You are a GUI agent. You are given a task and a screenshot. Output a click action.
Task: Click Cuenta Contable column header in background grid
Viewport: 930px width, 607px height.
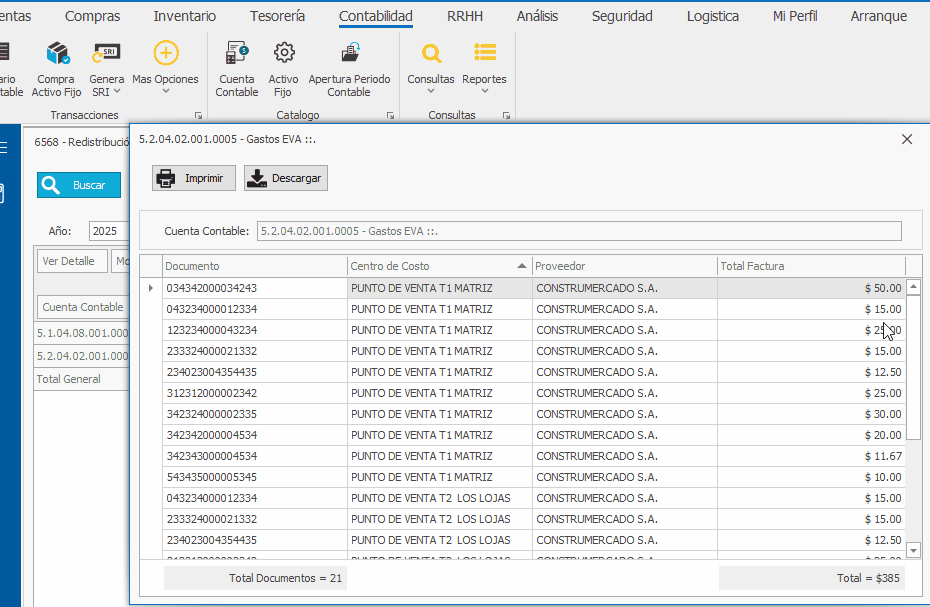pyautogui.click(x=83, y=307)
